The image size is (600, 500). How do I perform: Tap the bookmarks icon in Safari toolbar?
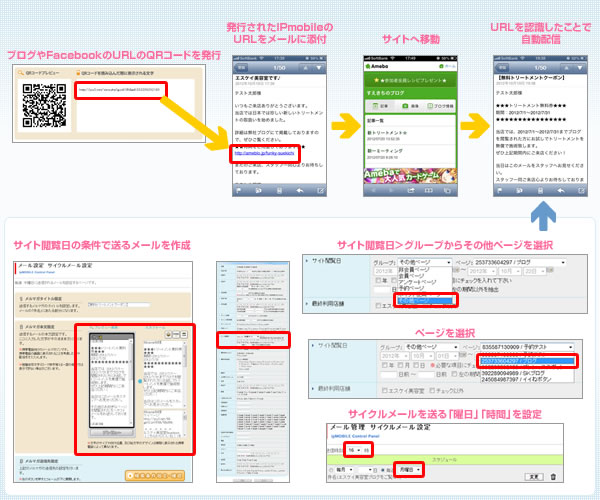click(429, 190)
